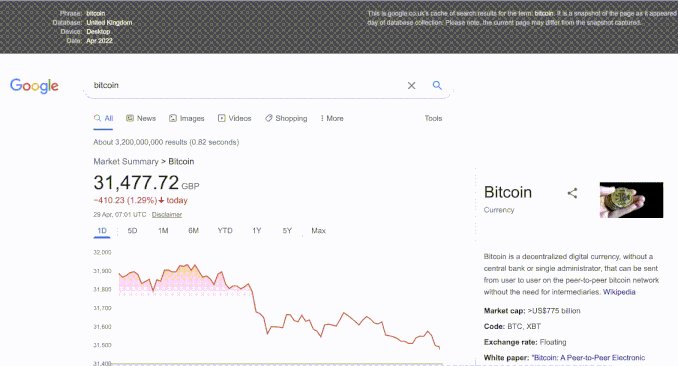Switch chart to YTD range
Image resolution: width=678 pixels, height=366 pixels.
pyautogui.click(x=225, y=231)
